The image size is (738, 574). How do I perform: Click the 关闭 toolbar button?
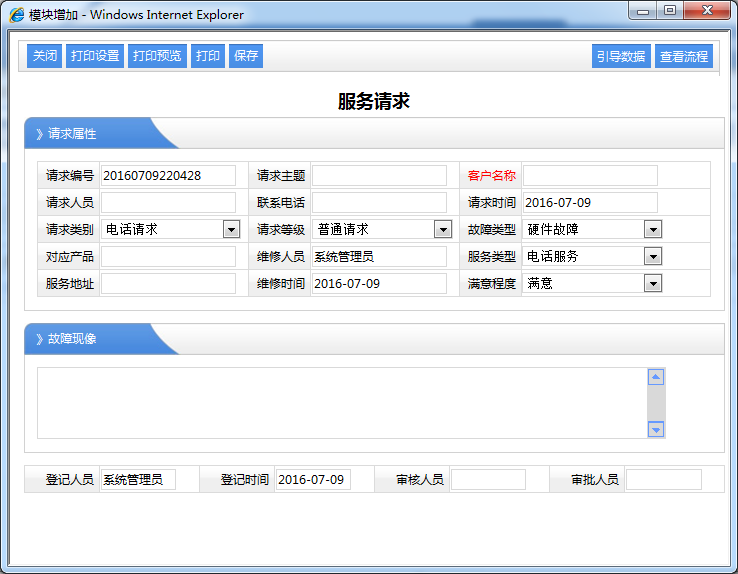tap(45, 56)
